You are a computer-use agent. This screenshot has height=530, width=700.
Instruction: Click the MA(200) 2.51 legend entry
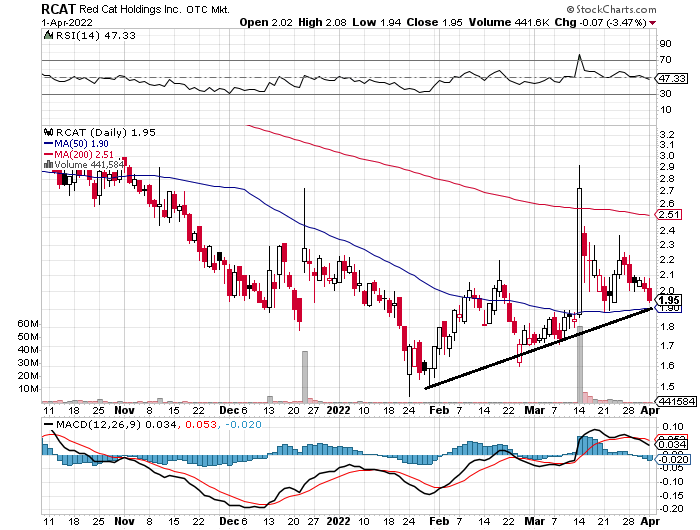[x=79, y=154]
